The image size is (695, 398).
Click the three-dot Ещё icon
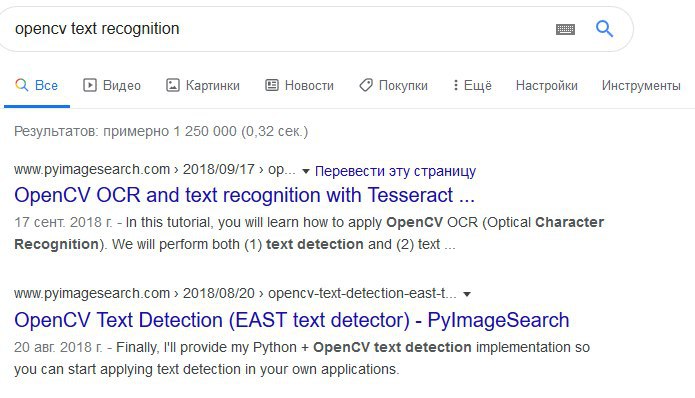(x=456, y=85)
